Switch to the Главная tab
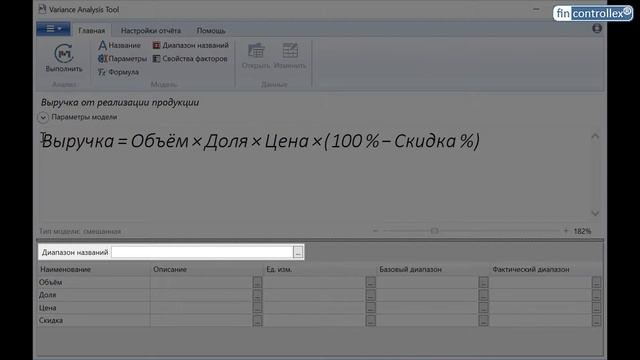Screen dimensions: 640x360 [91, 31]
